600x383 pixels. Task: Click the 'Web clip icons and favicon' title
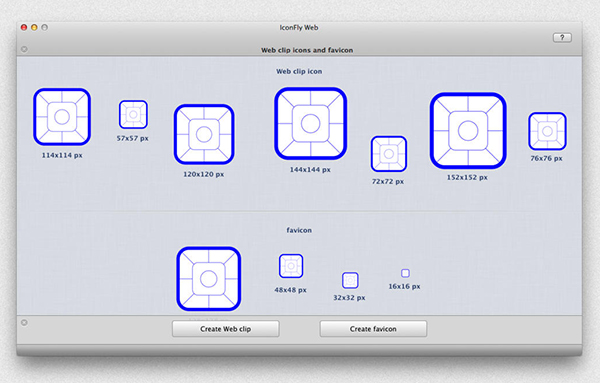coord(307,50)
